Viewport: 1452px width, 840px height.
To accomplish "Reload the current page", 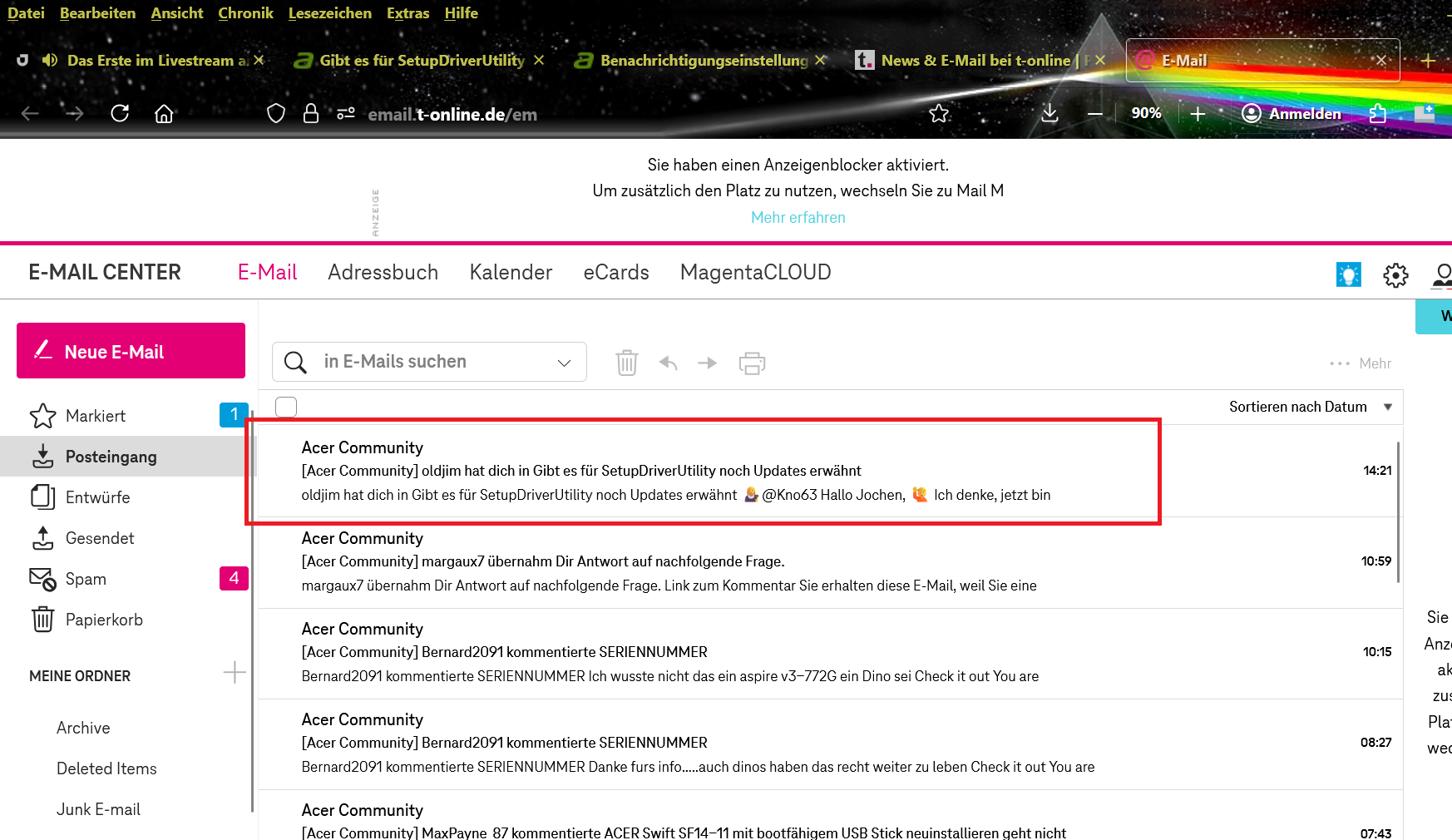I will pos(120,113).
